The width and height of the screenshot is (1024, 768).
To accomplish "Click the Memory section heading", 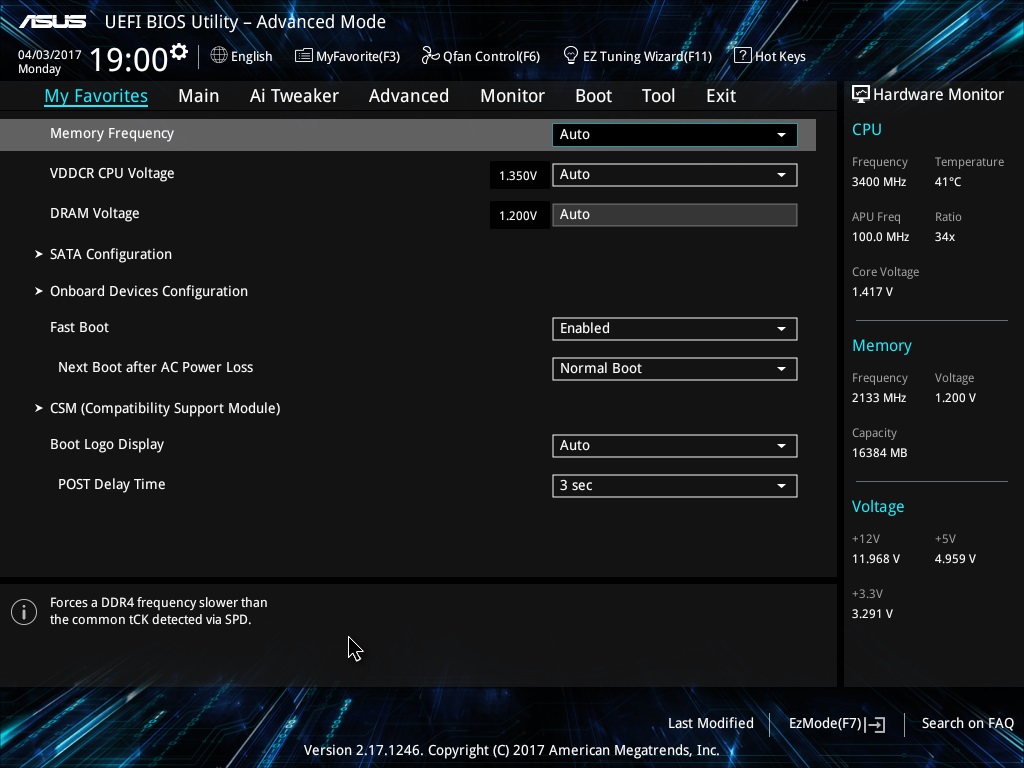I will (882, 346).
